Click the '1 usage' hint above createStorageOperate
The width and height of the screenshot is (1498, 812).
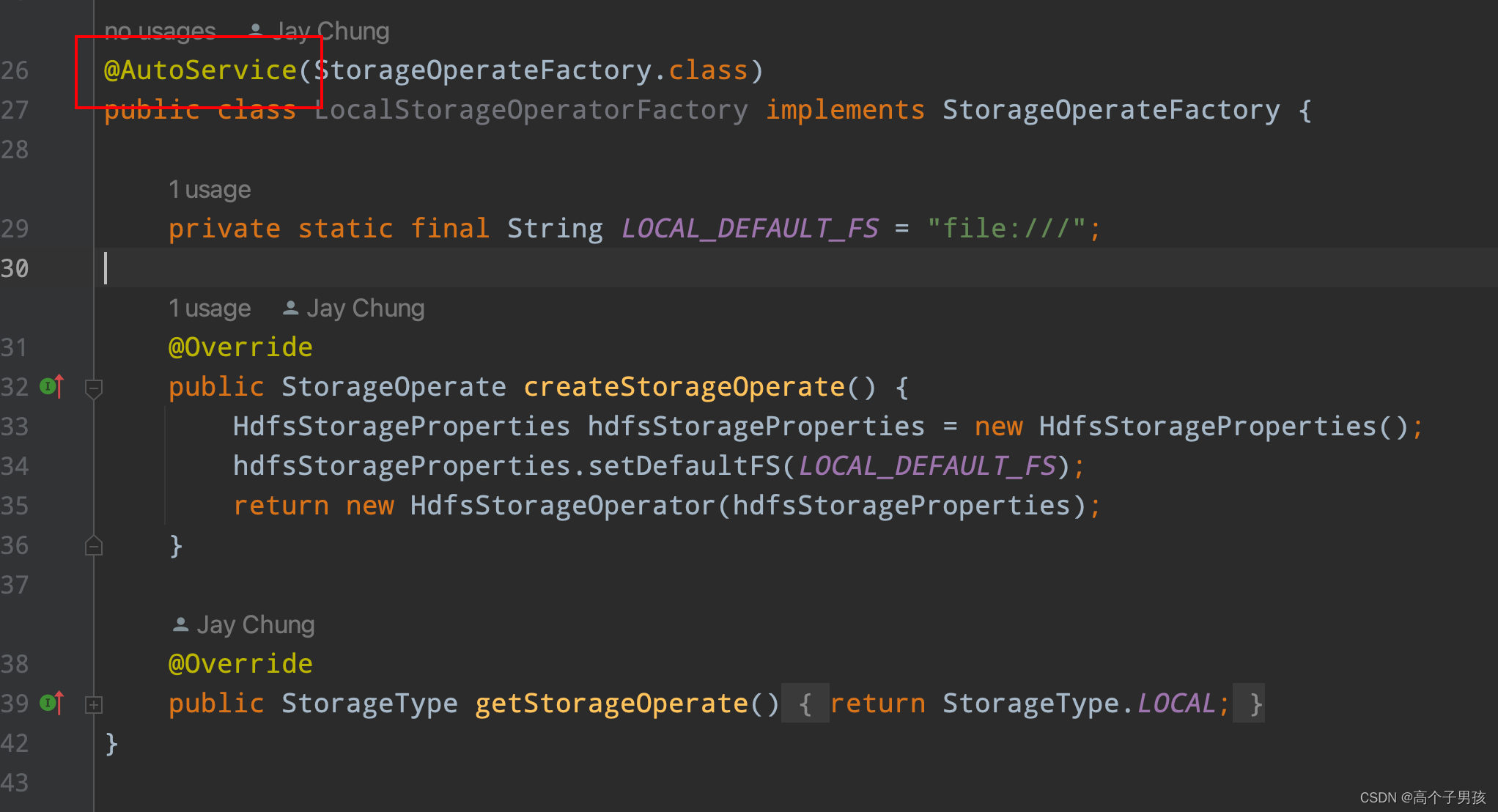[x=210, y=308]
